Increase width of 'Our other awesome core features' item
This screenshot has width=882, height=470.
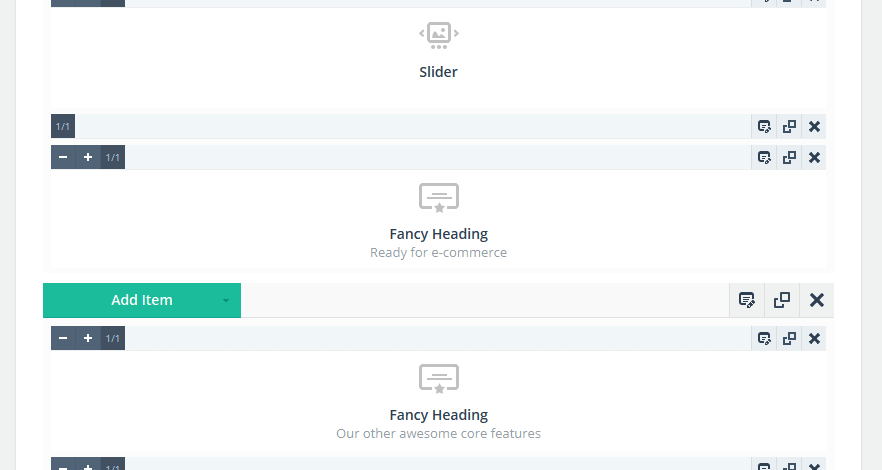coord(88,338)
